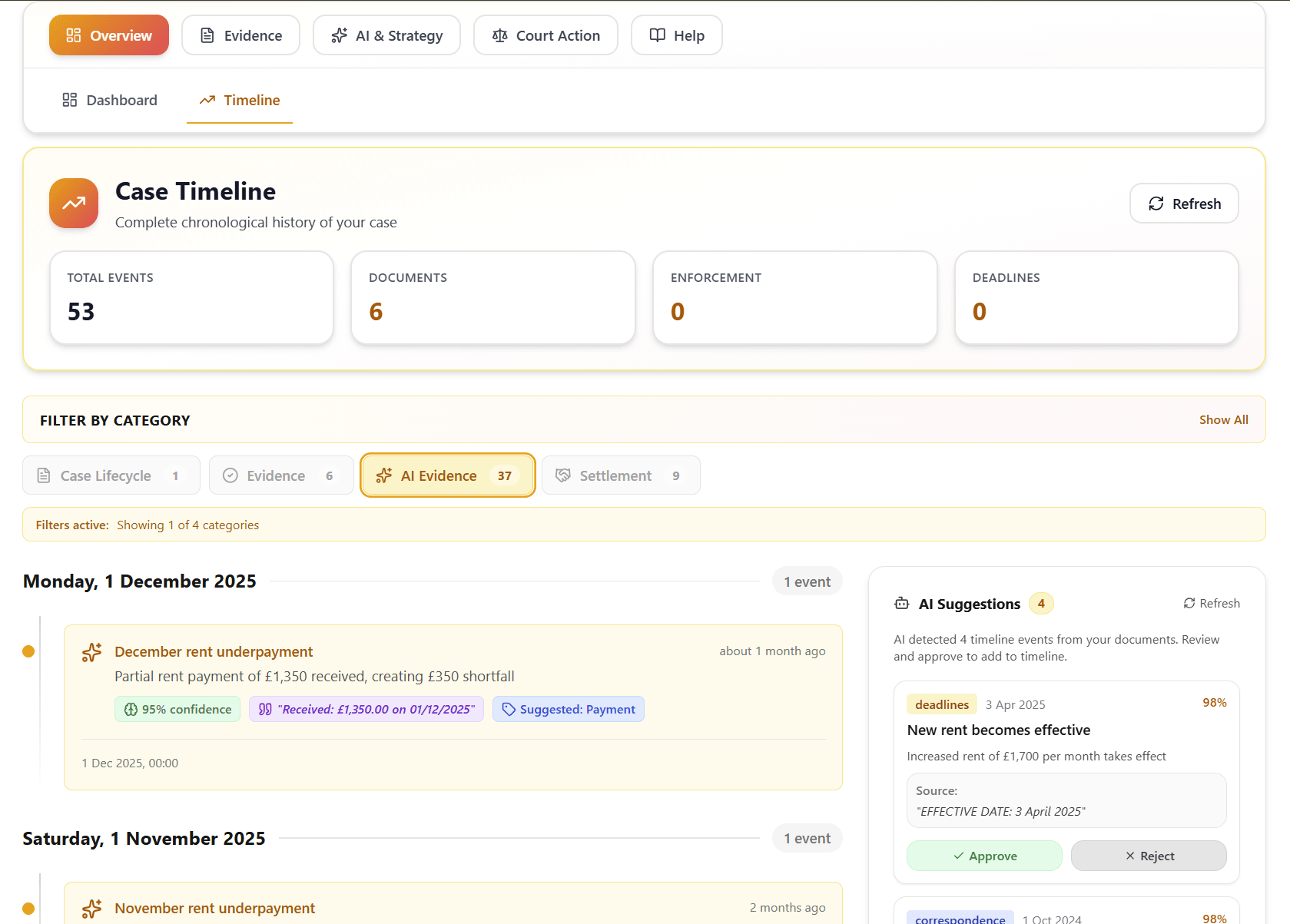This screenshot has width=1290, height=924.
Task: Toggle the AI Evidence category filter
Action: pos(447,475)
